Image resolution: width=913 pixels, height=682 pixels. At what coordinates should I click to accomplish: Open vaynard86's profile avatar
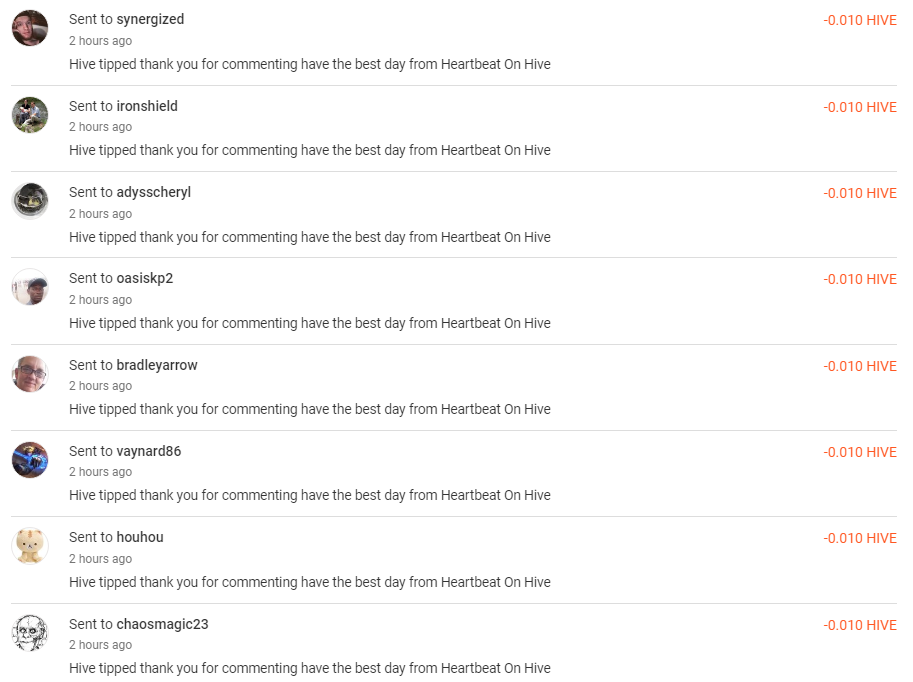coord(30,460)
